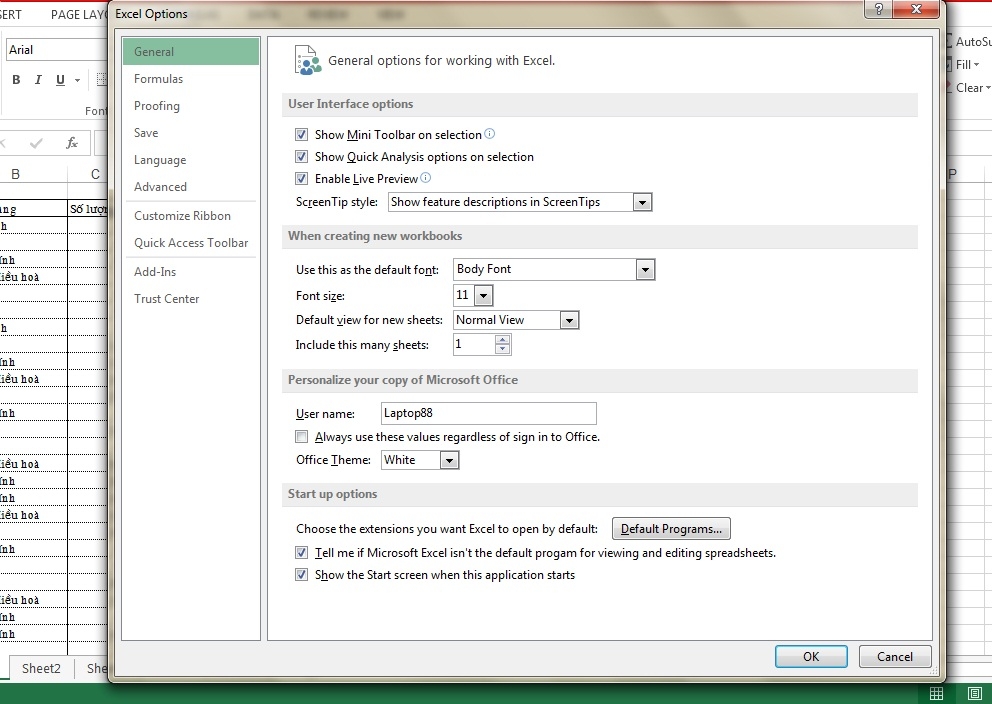Open the Advanced options category

coord(191,187)
